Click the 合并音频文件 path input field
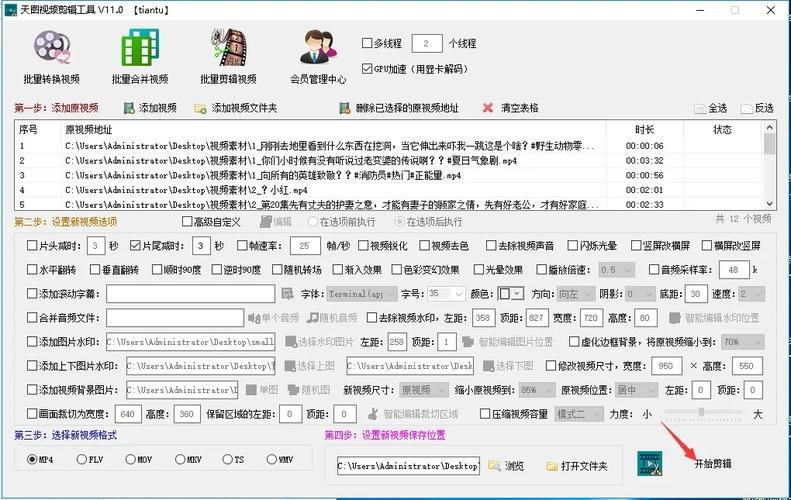This screenshot has height=500, width=791. click(x=175, y=318)
